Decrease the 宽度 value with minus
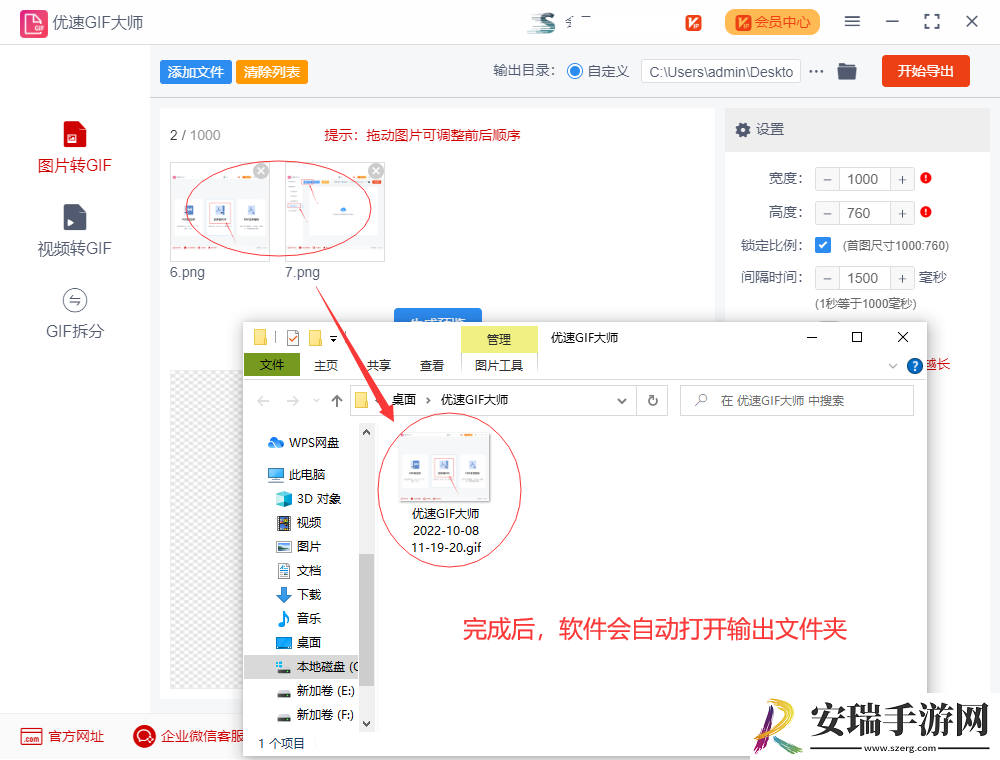Image resolution: width=1000 pixels, height=760 pixels. (x=827, y=180)
